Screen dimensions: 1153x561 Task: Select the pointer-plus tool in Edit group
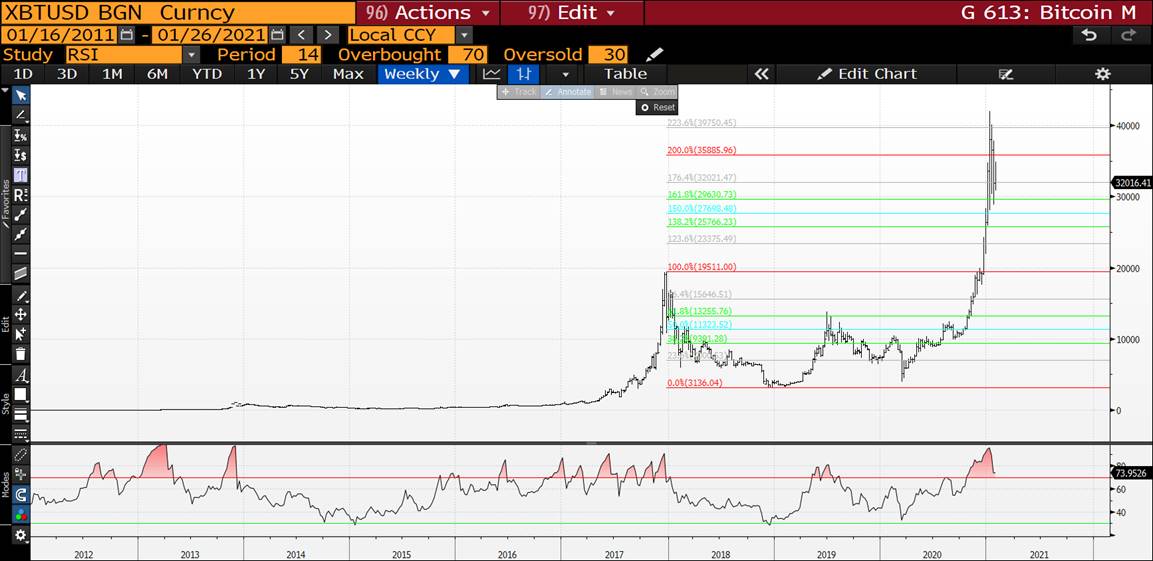21,335
